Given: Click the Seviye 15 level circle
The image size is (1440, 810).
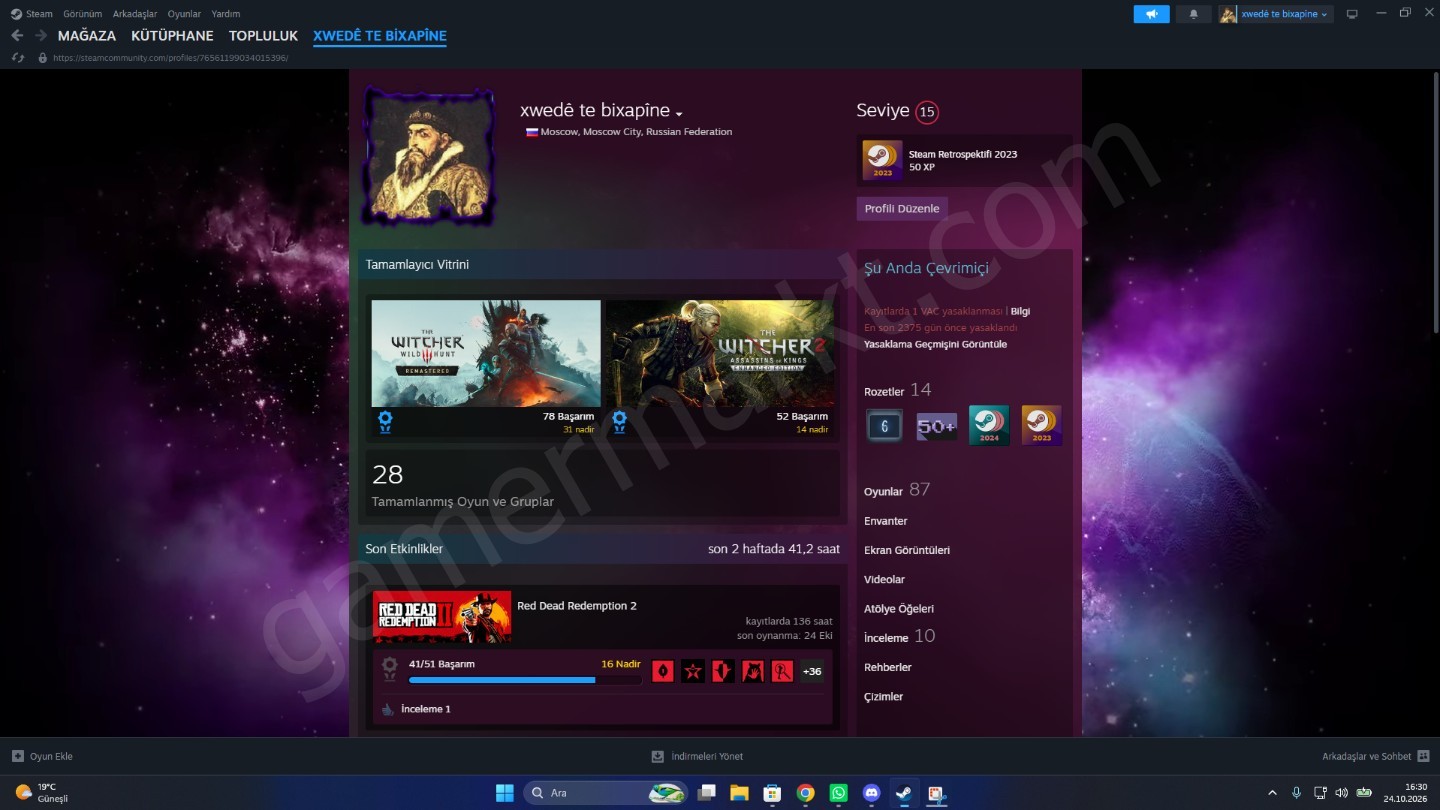Looking at the screenshot, I should pyautogui.click(x=927, y=112).
